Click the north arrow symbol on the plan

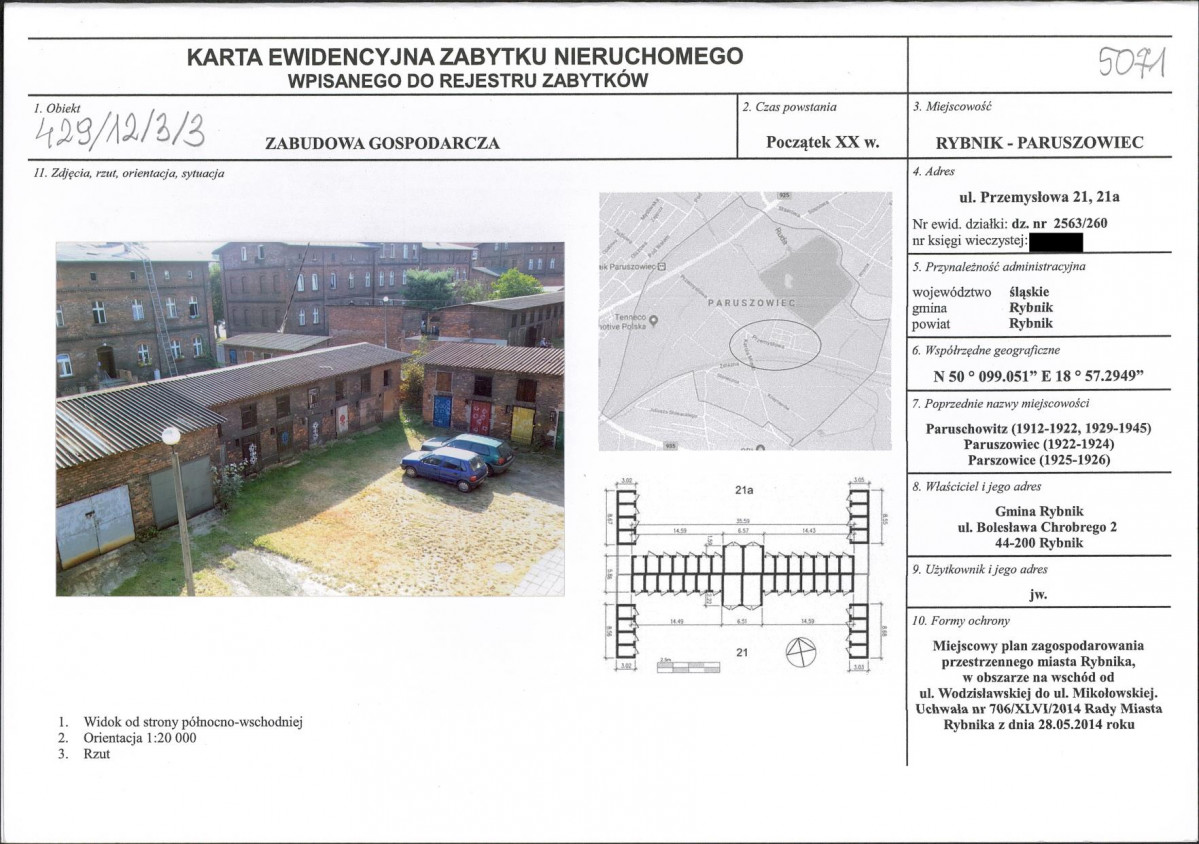[x=801, y=651]
